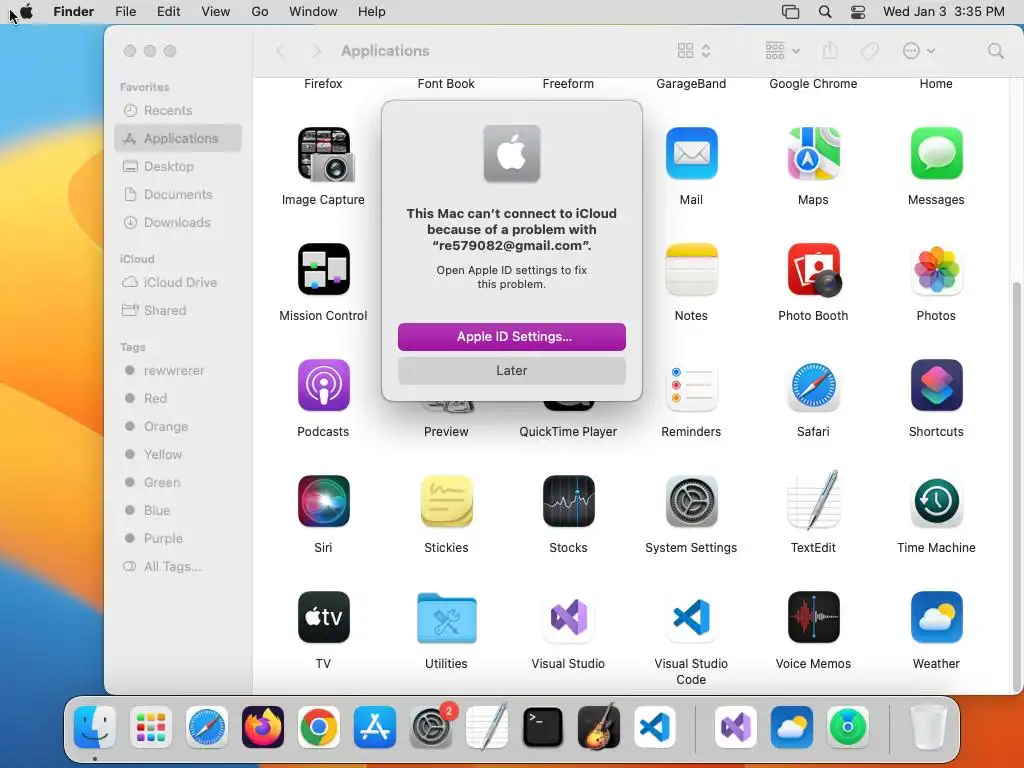This screenshot has height=768, width=1024.
Task: Select the Siri app icon
Action: point(323,501)
